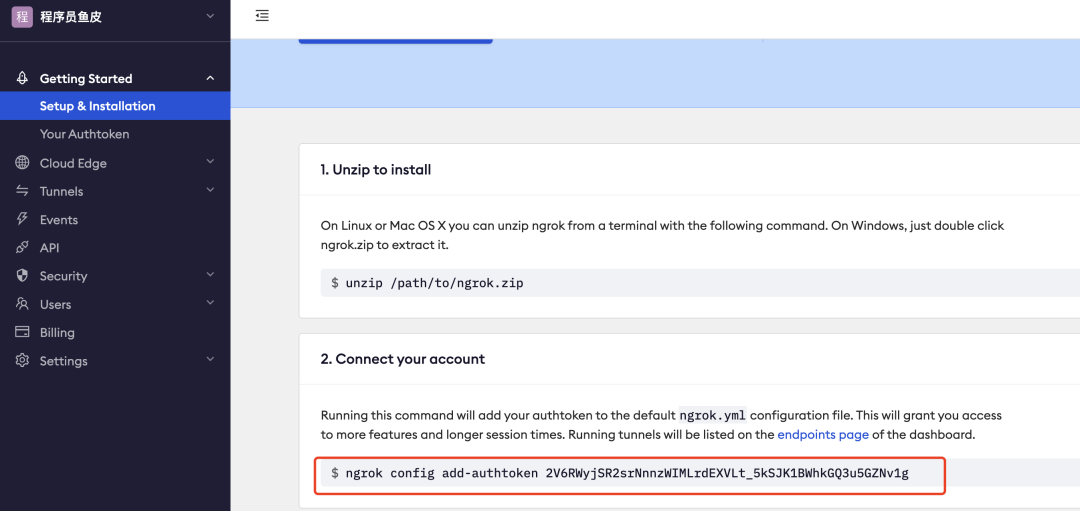Click the API link icon in sidebar
This screenshot has width=1080, height=511.
[x=22, y=247]
